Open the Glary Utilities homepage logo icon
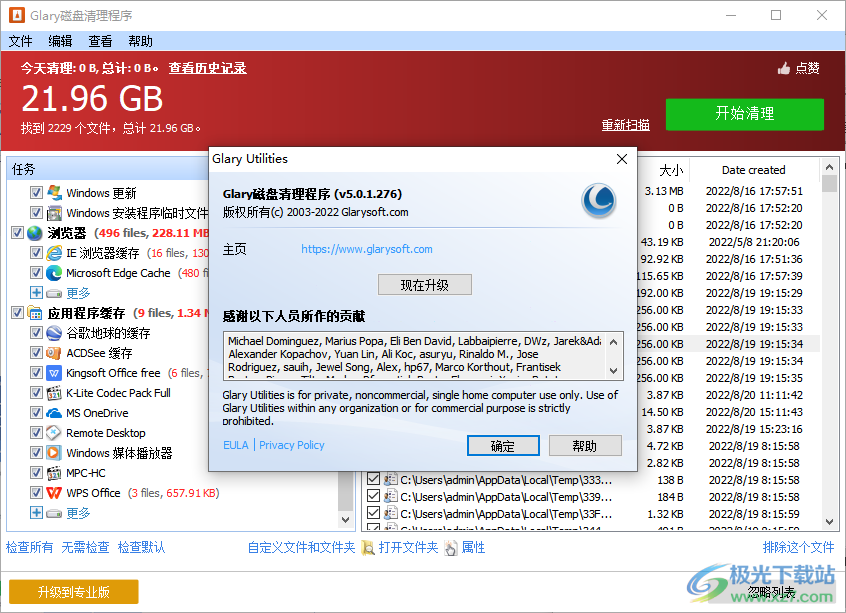The width and height of the screenshot is (846, 613). 598,202
